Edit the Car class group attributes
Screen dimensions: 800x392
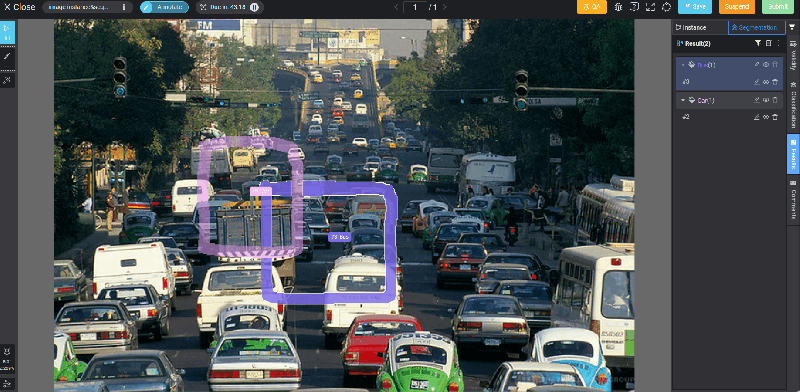pyautogui.click(x=757, y=100)
